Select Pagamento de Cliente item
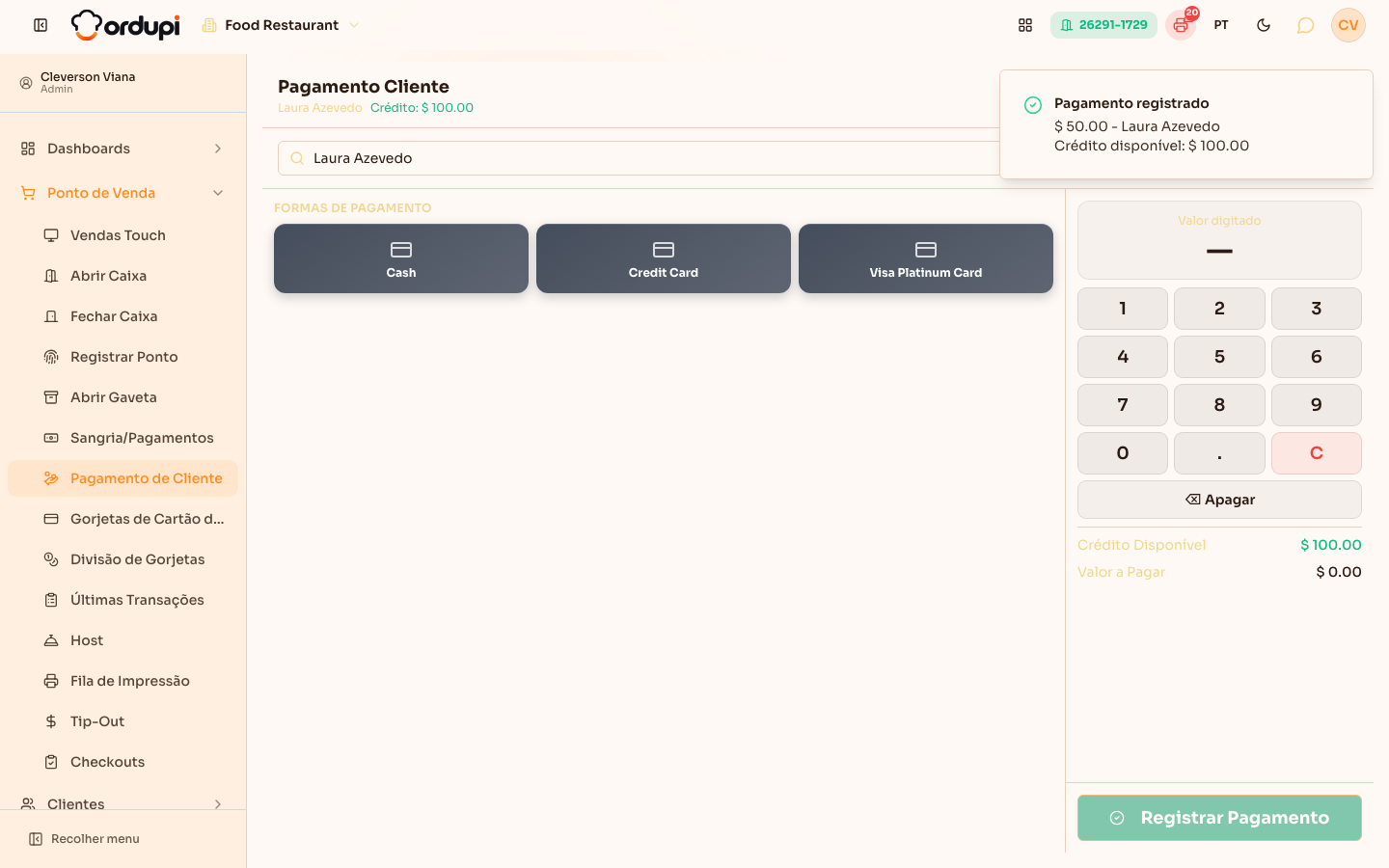1389x868 pixels. click(x=123, y=478)
